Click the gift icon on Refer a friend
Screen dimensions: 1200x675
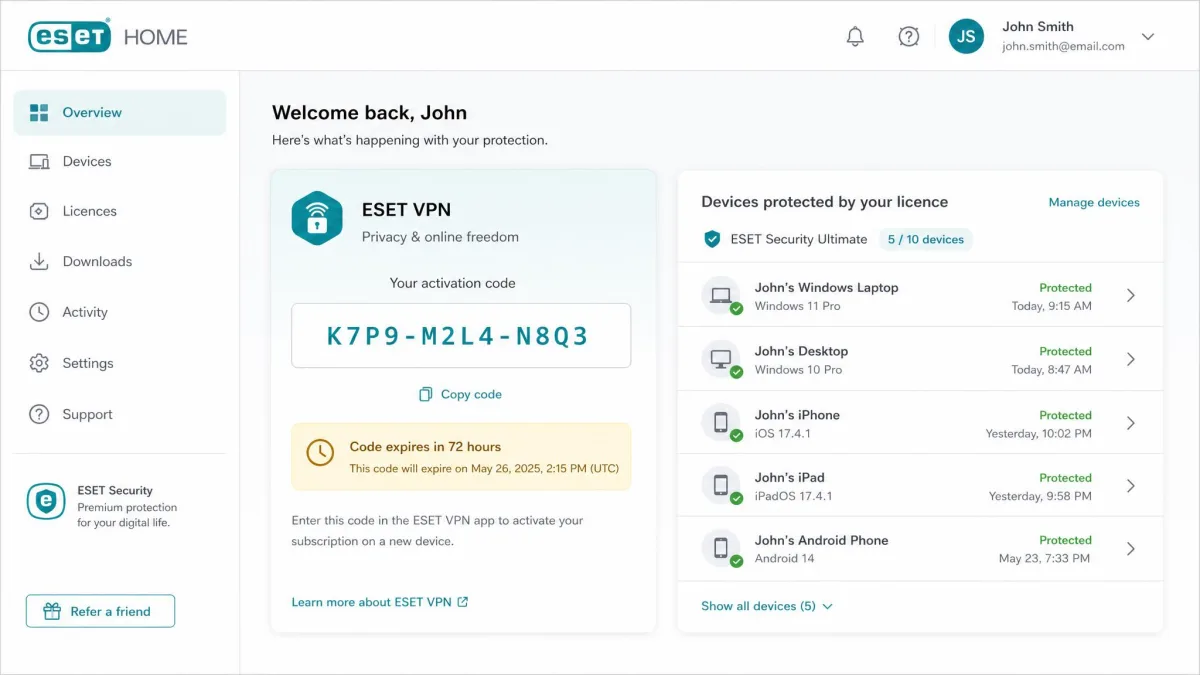pyautogui.click(x=52, y=612)
